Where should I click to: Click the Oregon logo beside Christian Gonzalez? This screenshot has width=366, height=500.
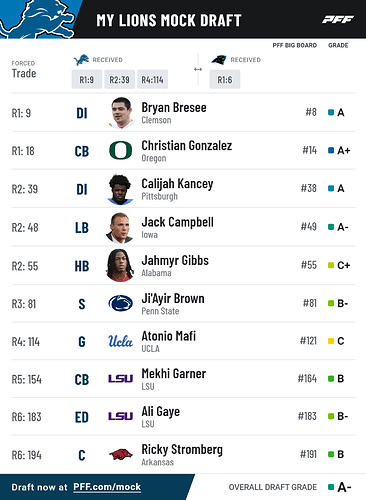121,150
